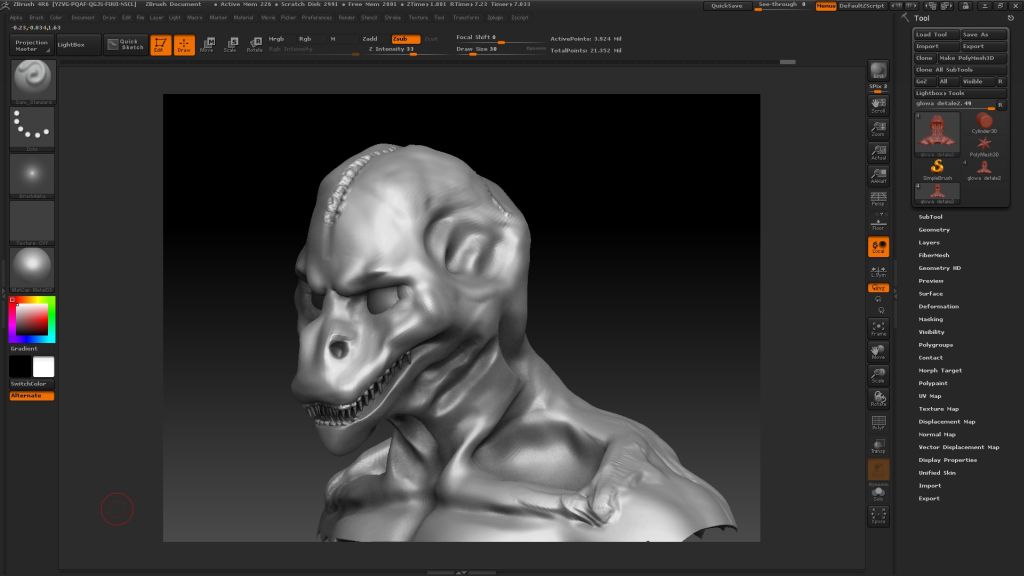
Task: Click the BPR render button
Action: 878,70
